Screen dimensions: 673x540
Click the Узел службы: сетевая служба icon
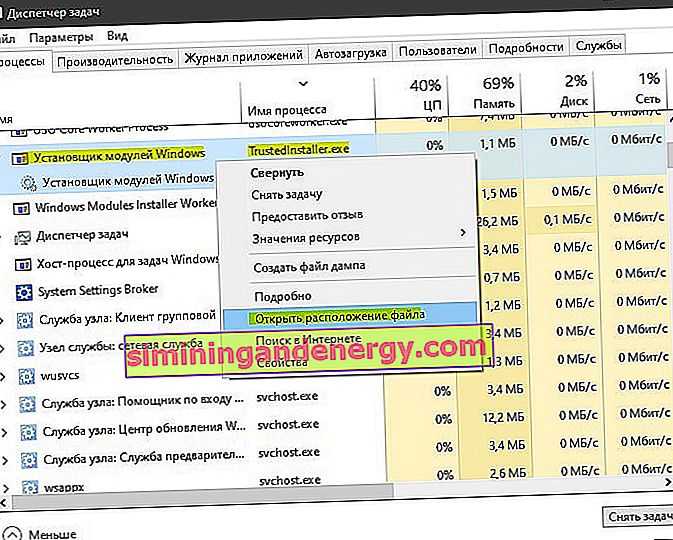pos(25,349)
